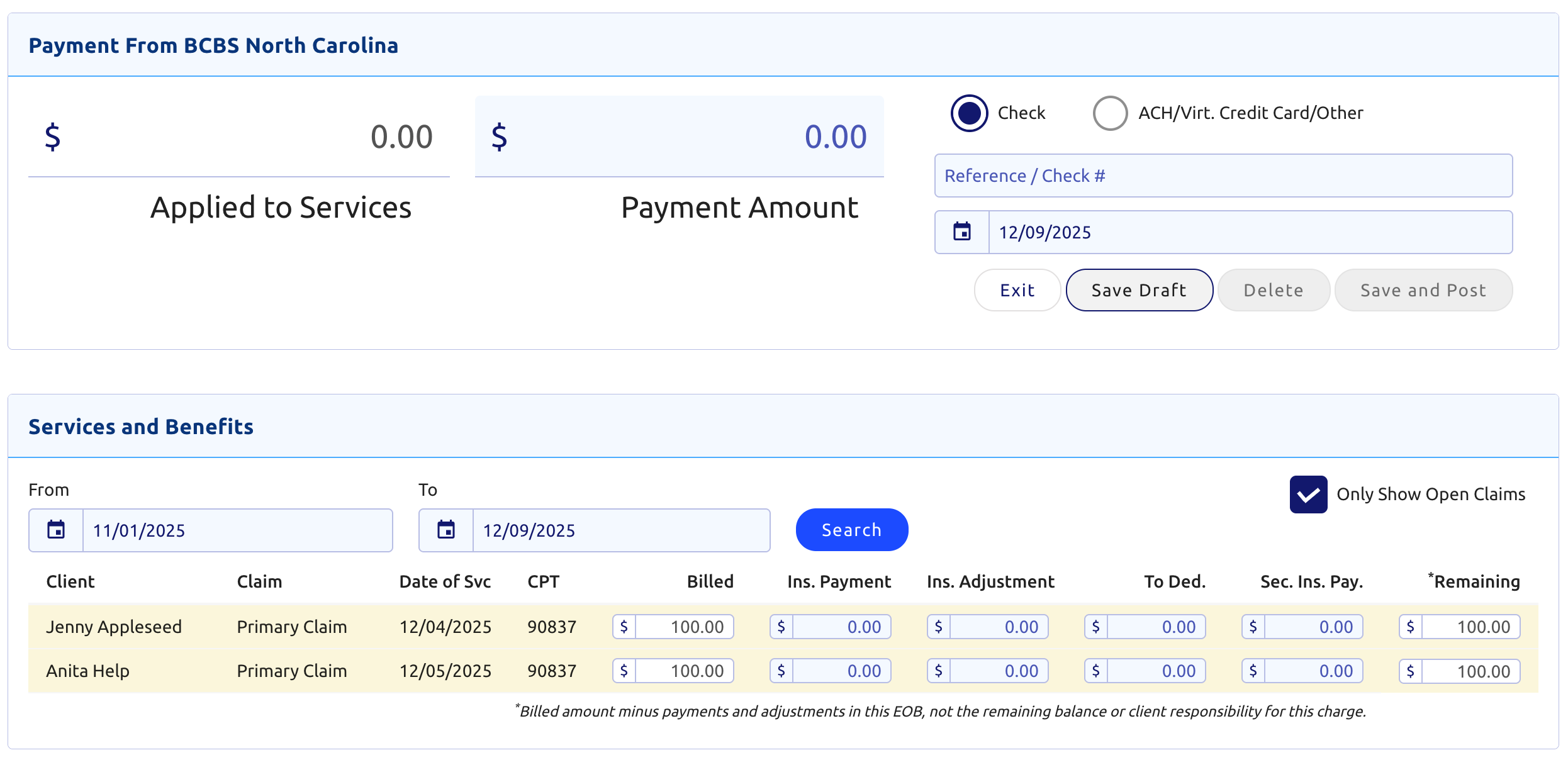This screenshot has width=1568, height=760.
Task: Click Anita Help's Sec. Ins. Pay. field
Action: point(1313,671)
